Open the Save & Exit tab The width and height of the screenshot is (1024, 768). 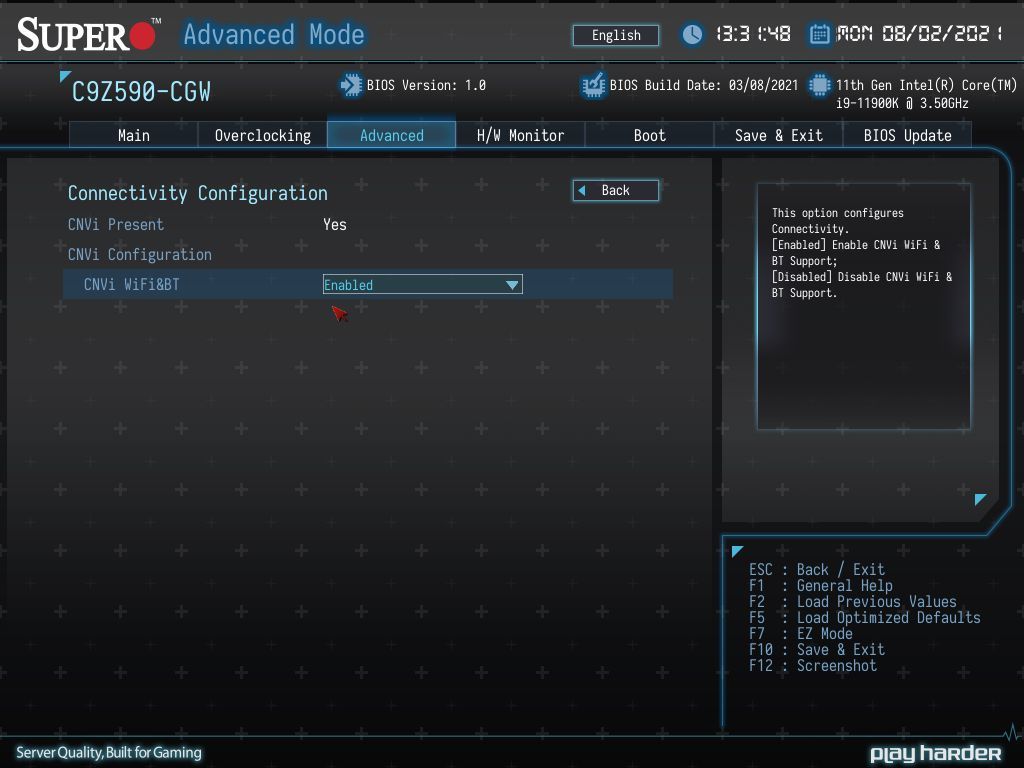(x=778, y=135)
